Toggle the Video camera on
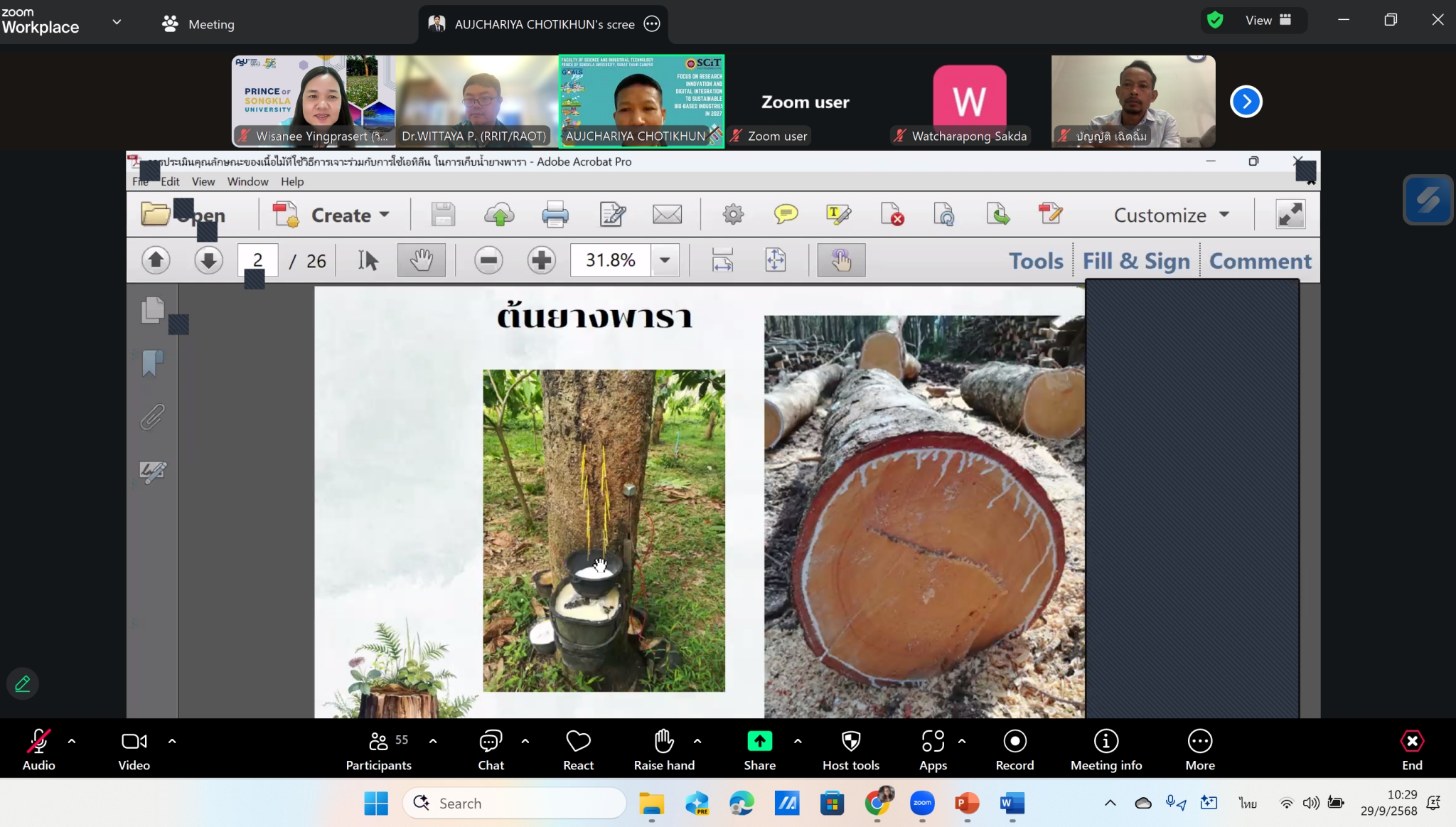The width and height of the screenshot is (1456, 827). (x=134, y=742)
